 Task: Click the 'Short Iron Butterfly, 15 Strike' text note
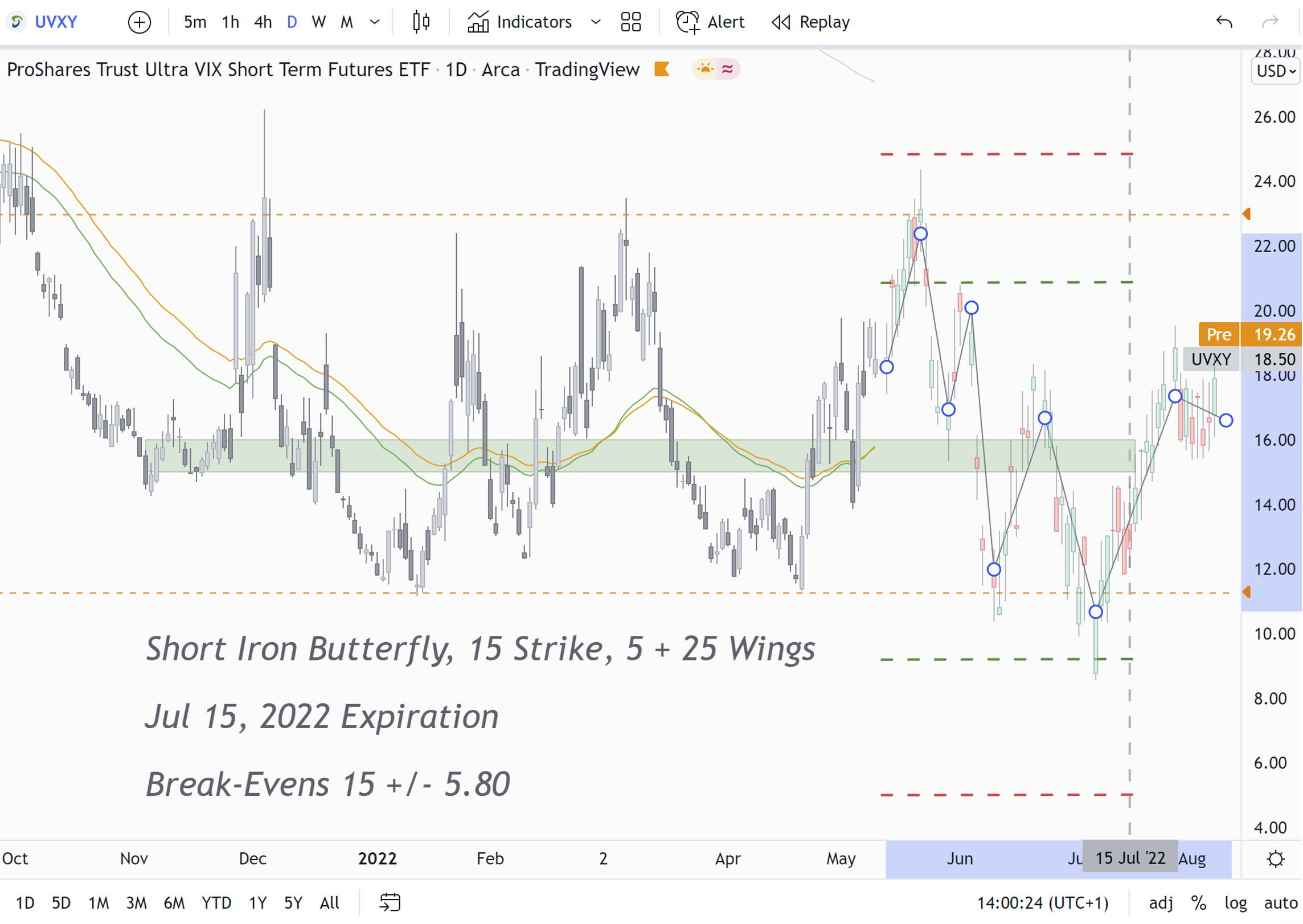(481, 648)
